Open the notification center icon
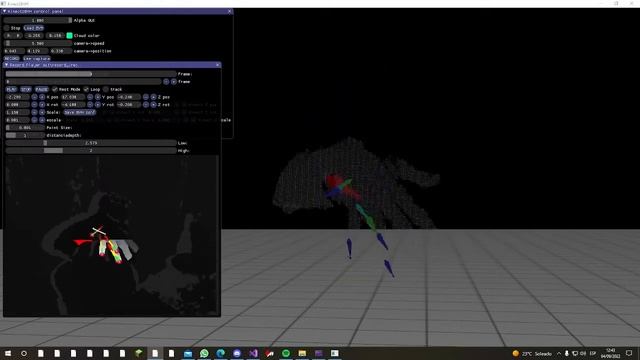640x360 pixels. pos(629,353)
